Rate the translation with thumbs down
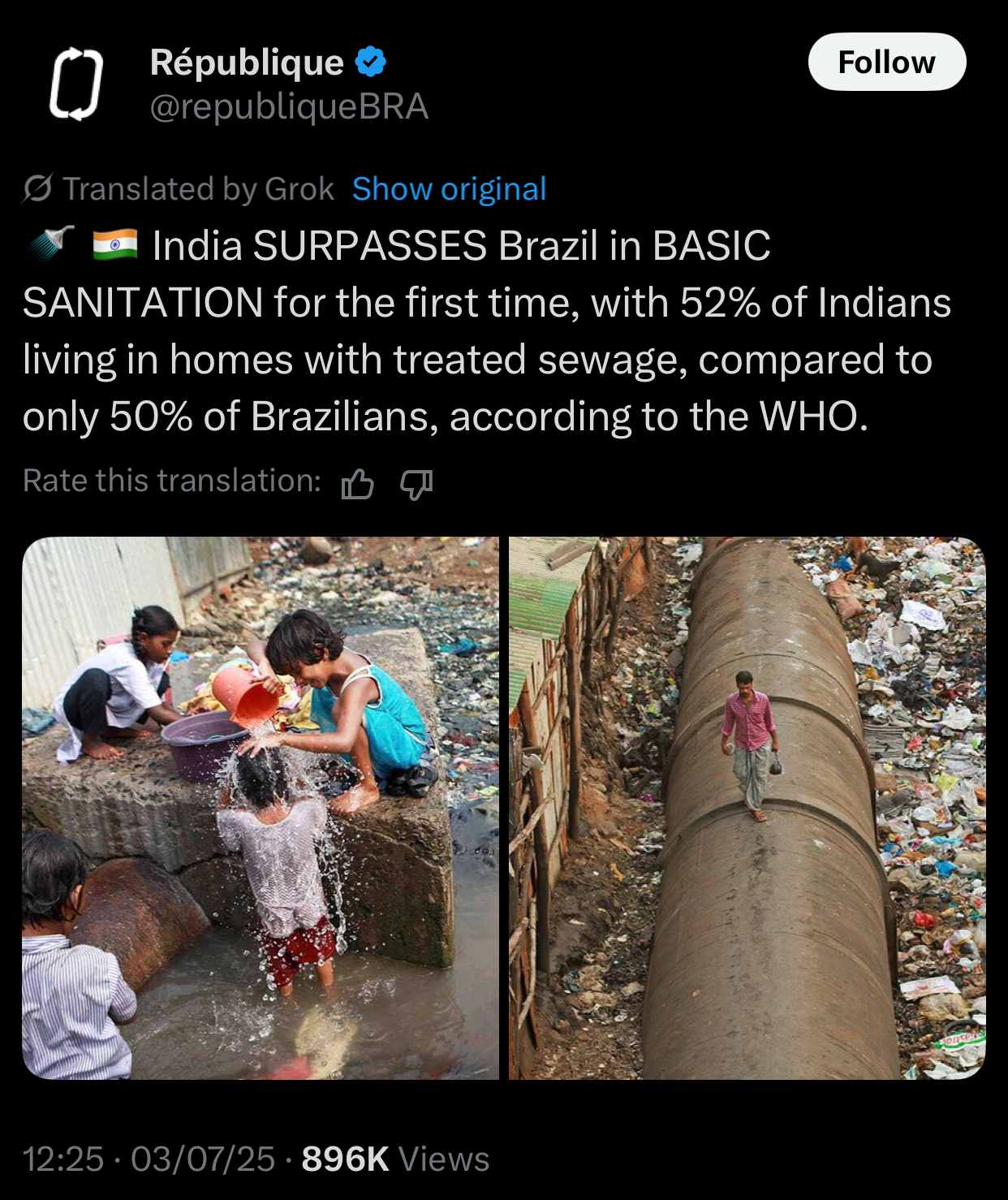 click(x=416, y=483)
